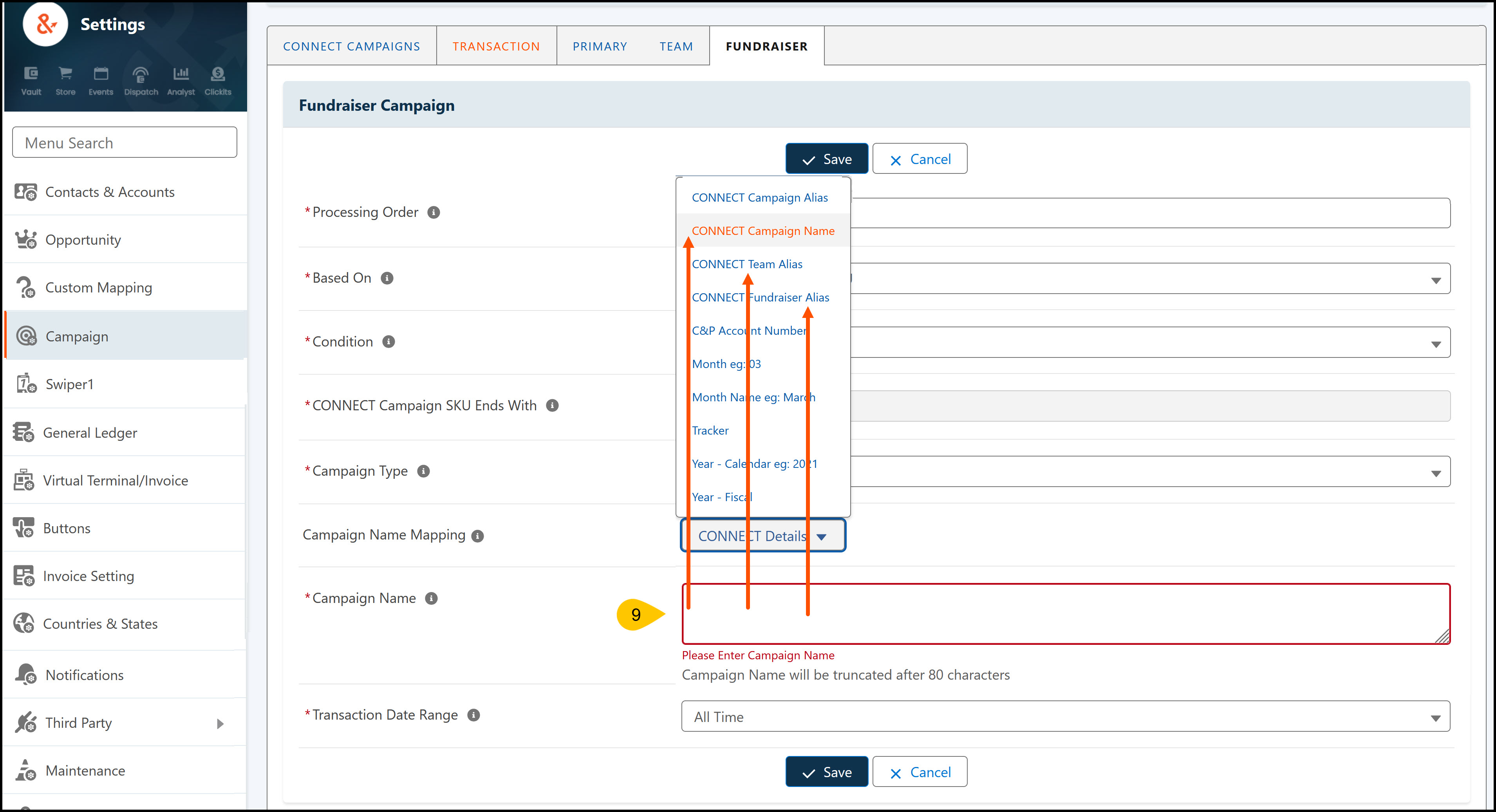
Task: Open General Ledger settings in sidebar
Action: [x=125, y=432]
